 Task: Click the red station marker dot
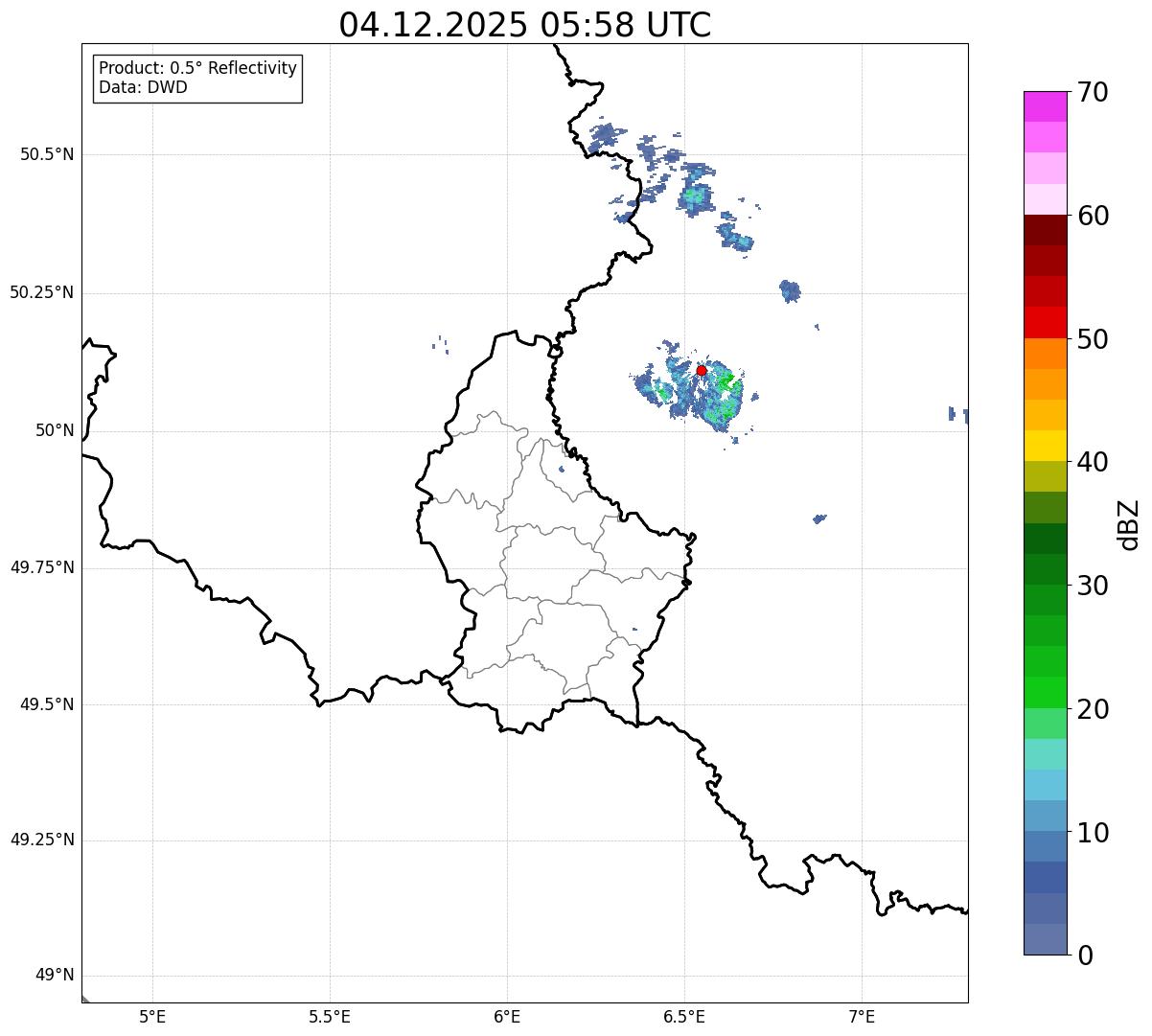tap(702, 371)
